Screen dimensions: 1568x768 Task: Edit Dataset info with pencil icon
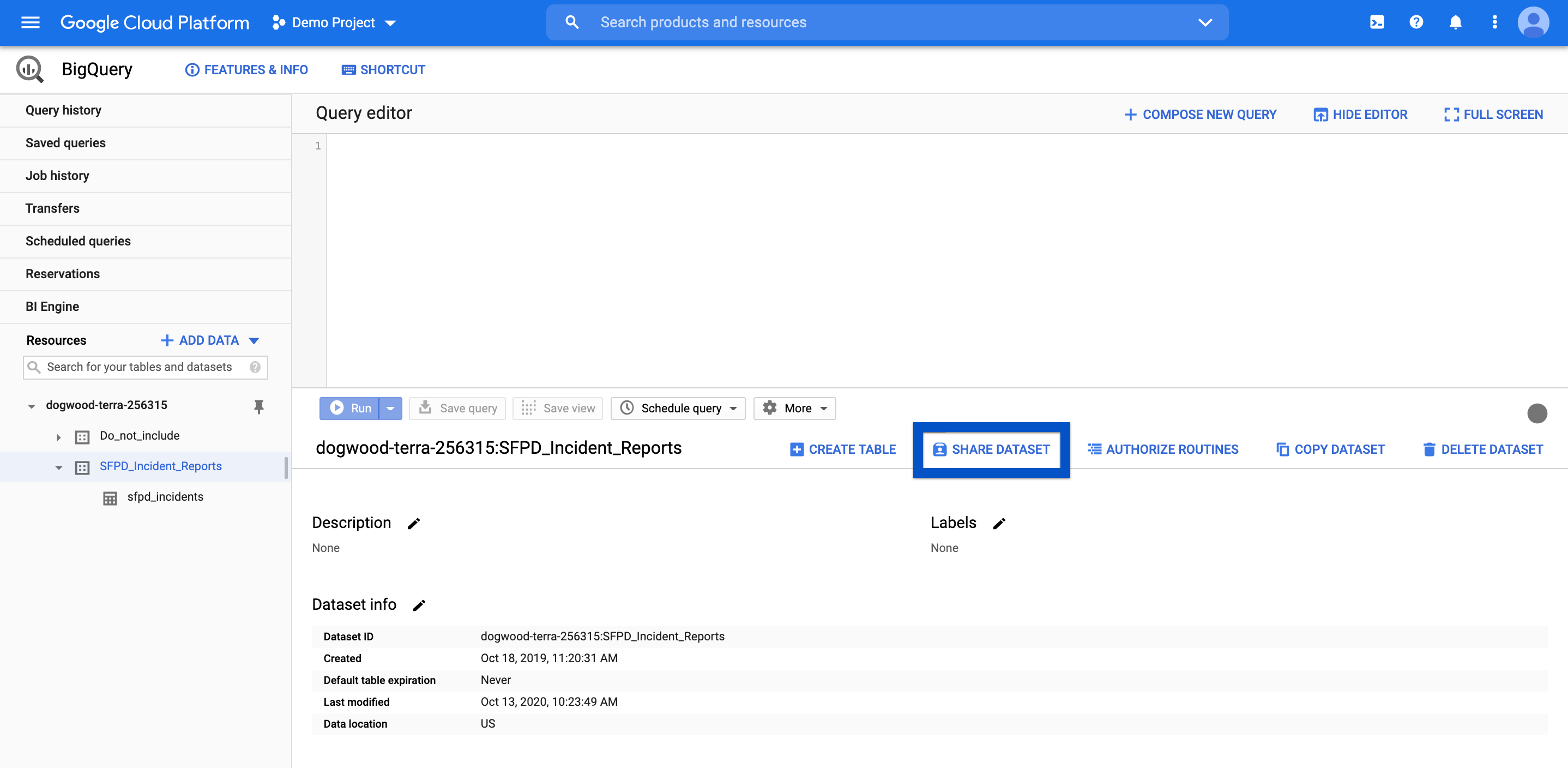[x=419, y=605]
